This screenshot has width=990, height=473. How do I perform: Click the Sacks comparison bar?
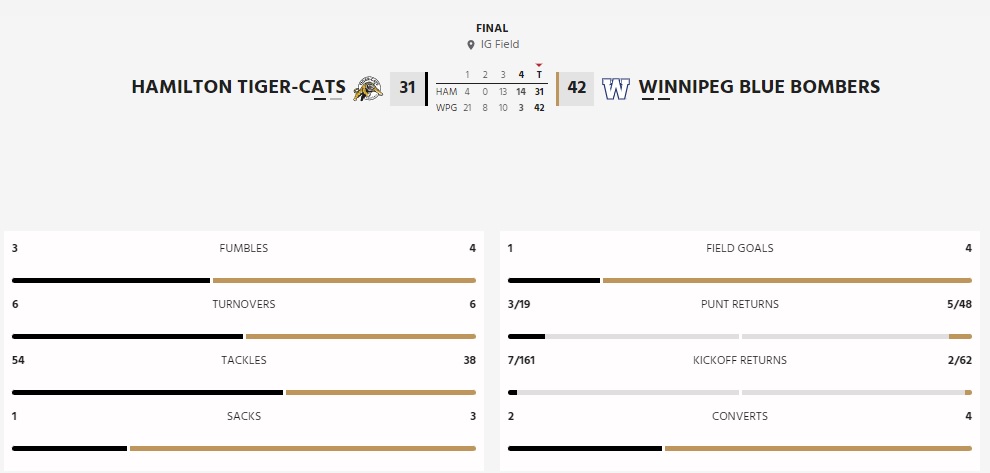tap(243, 448)
